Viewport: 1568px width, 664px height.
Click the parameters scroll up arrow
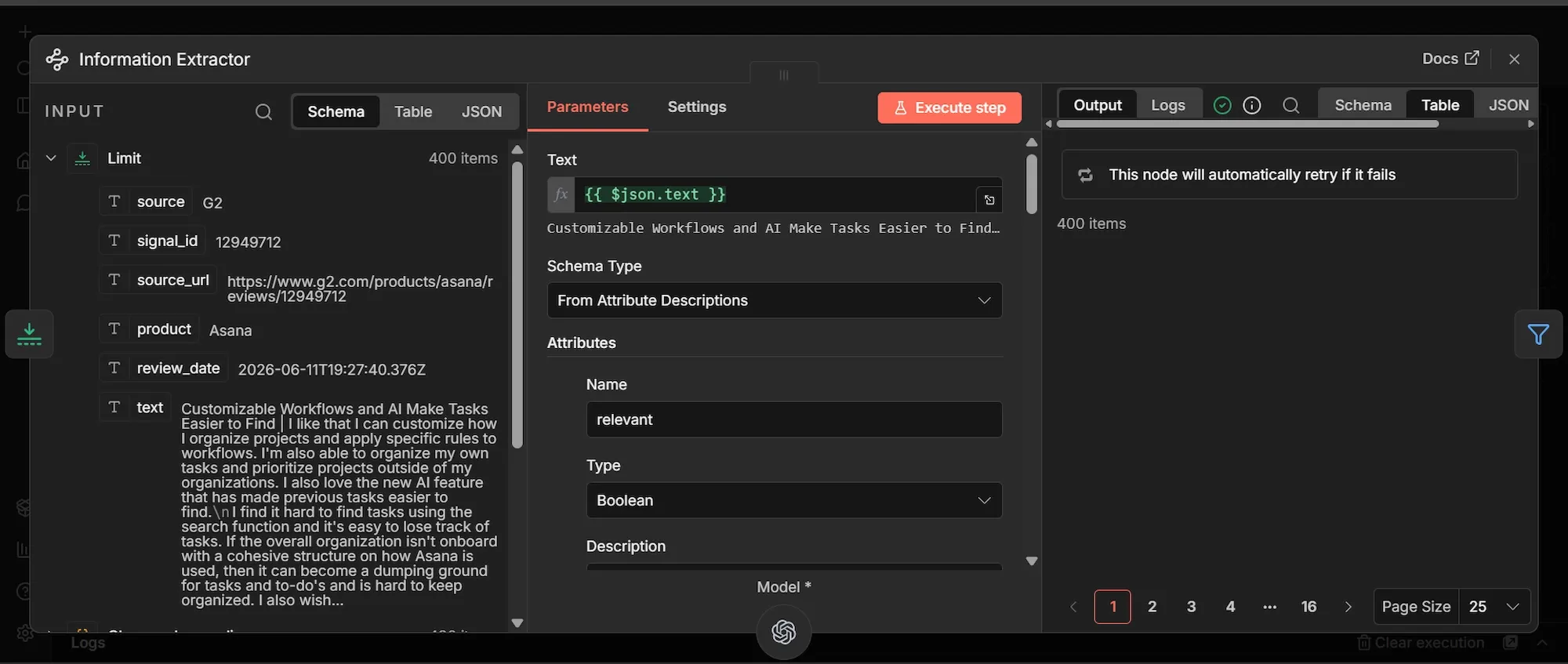1032,143
